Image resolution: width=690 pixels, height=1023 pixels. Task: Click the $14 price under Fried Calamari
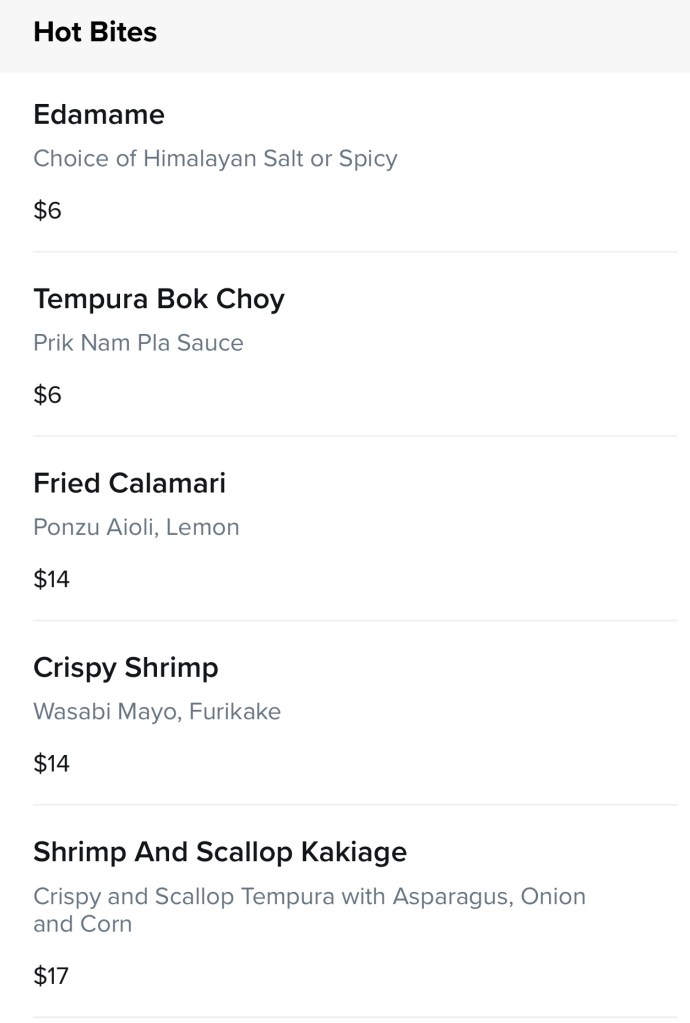click(51, 579)
